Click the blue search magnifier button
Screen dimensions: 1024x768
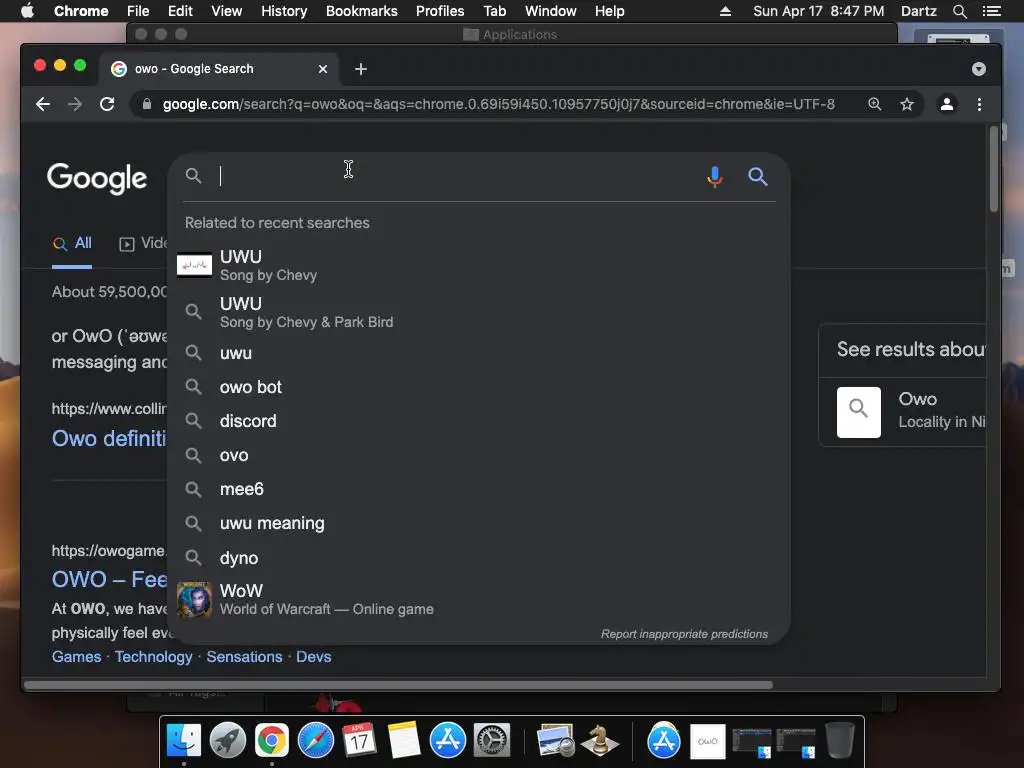coord(758,176)
